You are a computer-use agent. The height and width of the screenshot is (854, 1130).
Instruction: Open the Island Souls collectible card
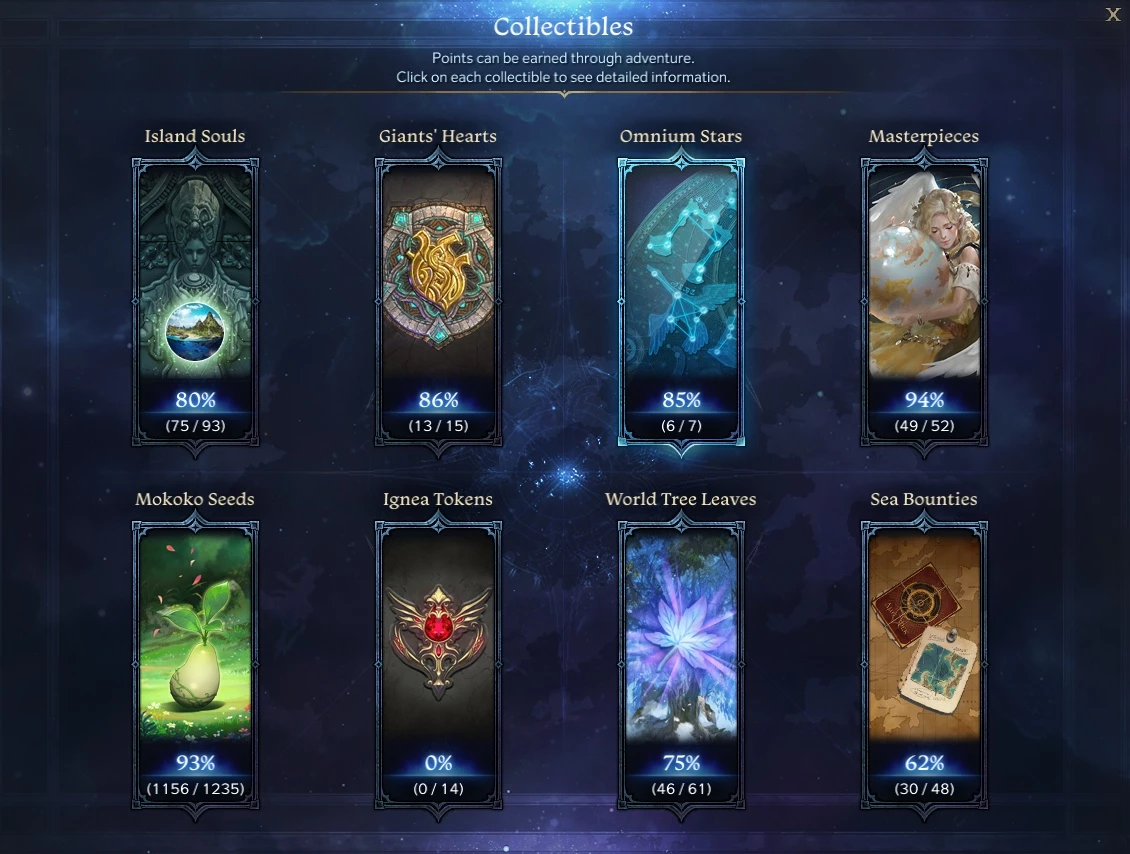click(195, 303)
